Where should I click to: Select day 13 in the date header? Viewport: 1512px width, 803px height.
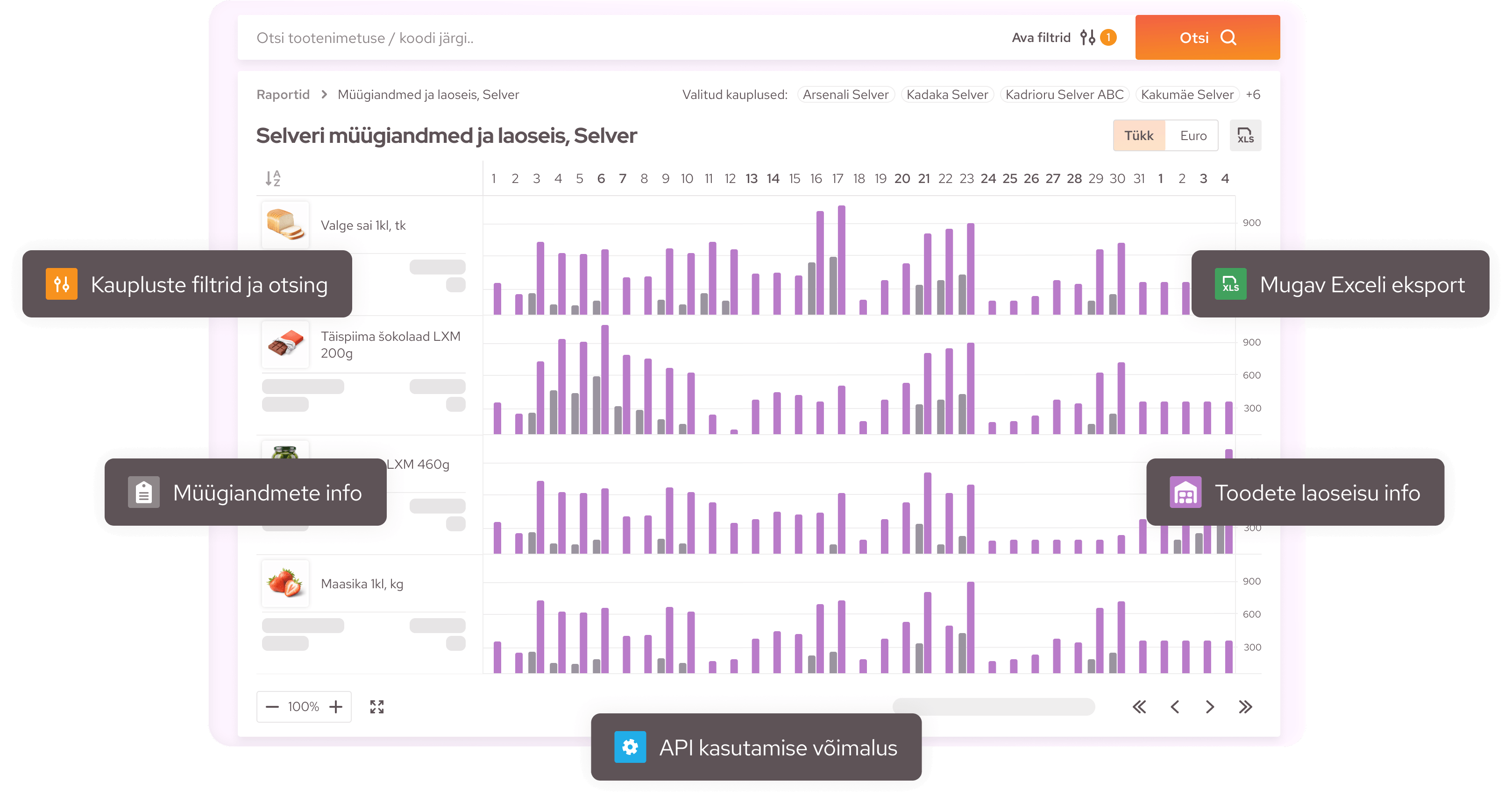(x=751, y=178)
